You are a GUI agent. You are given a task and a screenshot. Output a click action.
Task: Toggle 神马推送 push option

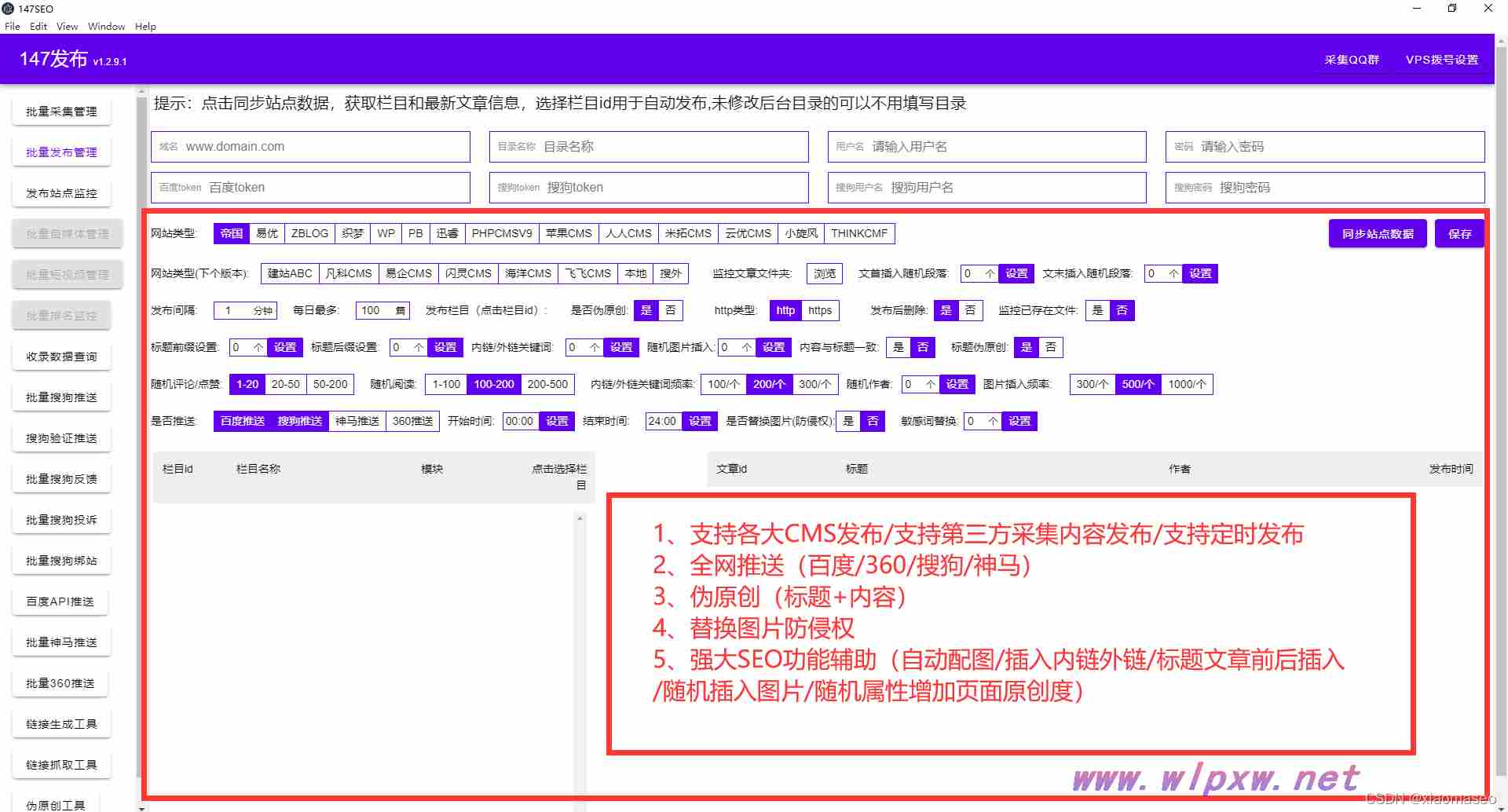pyautogui.click(x=357, y=421)
